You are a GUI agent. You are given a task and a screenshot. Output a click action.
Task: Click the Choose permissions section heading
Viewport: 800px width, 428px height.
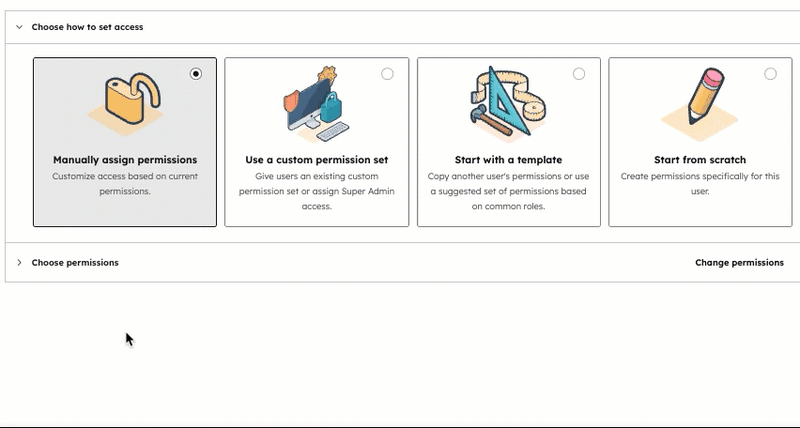[x=75, y=263]
